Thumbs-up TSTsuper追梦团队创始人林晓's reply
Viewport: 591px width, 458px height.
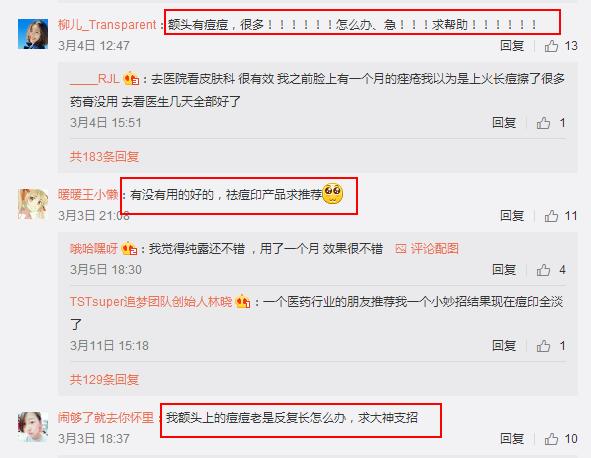point(543,346)
